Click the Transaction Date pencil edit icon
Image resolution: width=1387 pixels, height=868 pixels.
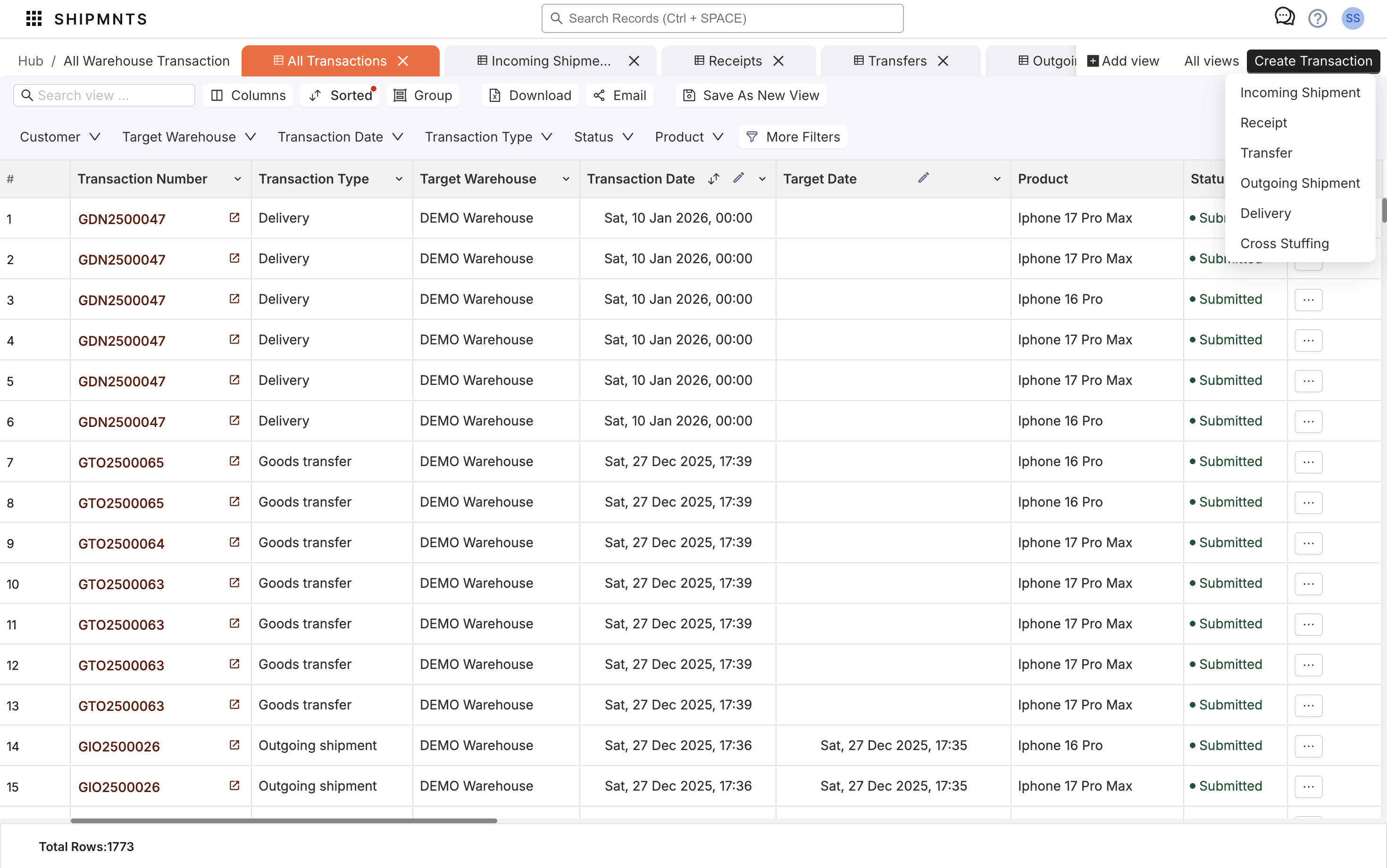point(739,178)
